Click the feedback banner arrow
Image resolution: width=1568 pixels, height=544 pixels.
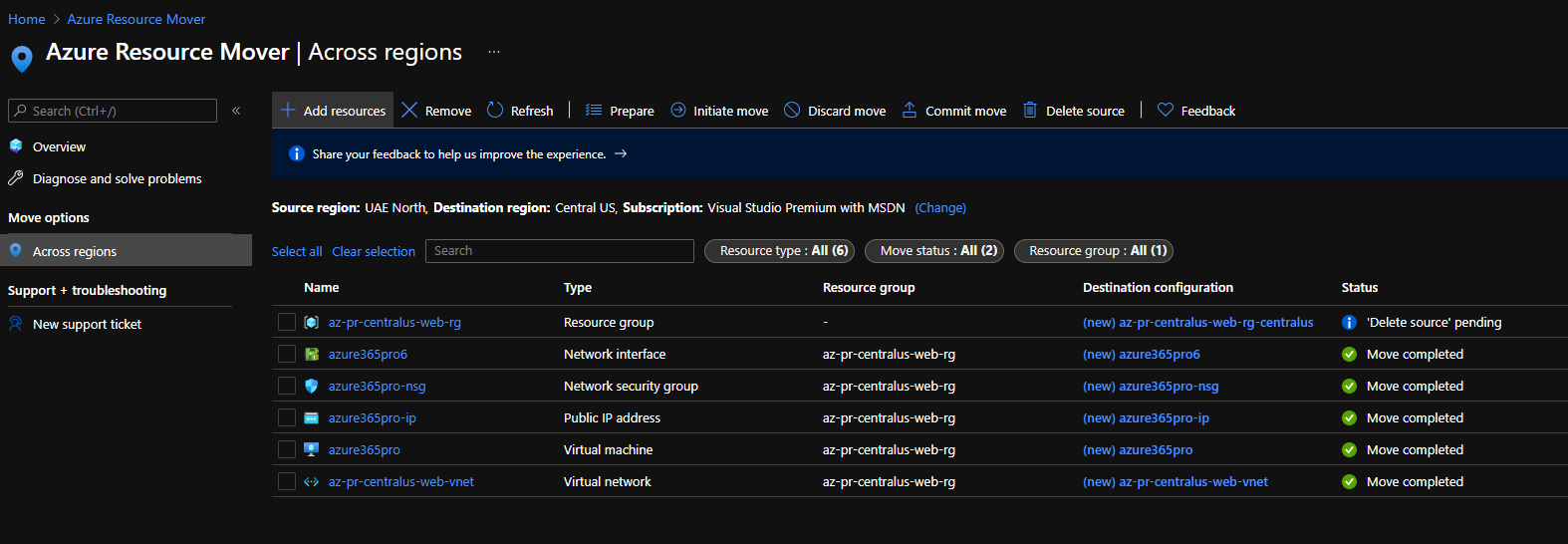click(x=621, y=154)
